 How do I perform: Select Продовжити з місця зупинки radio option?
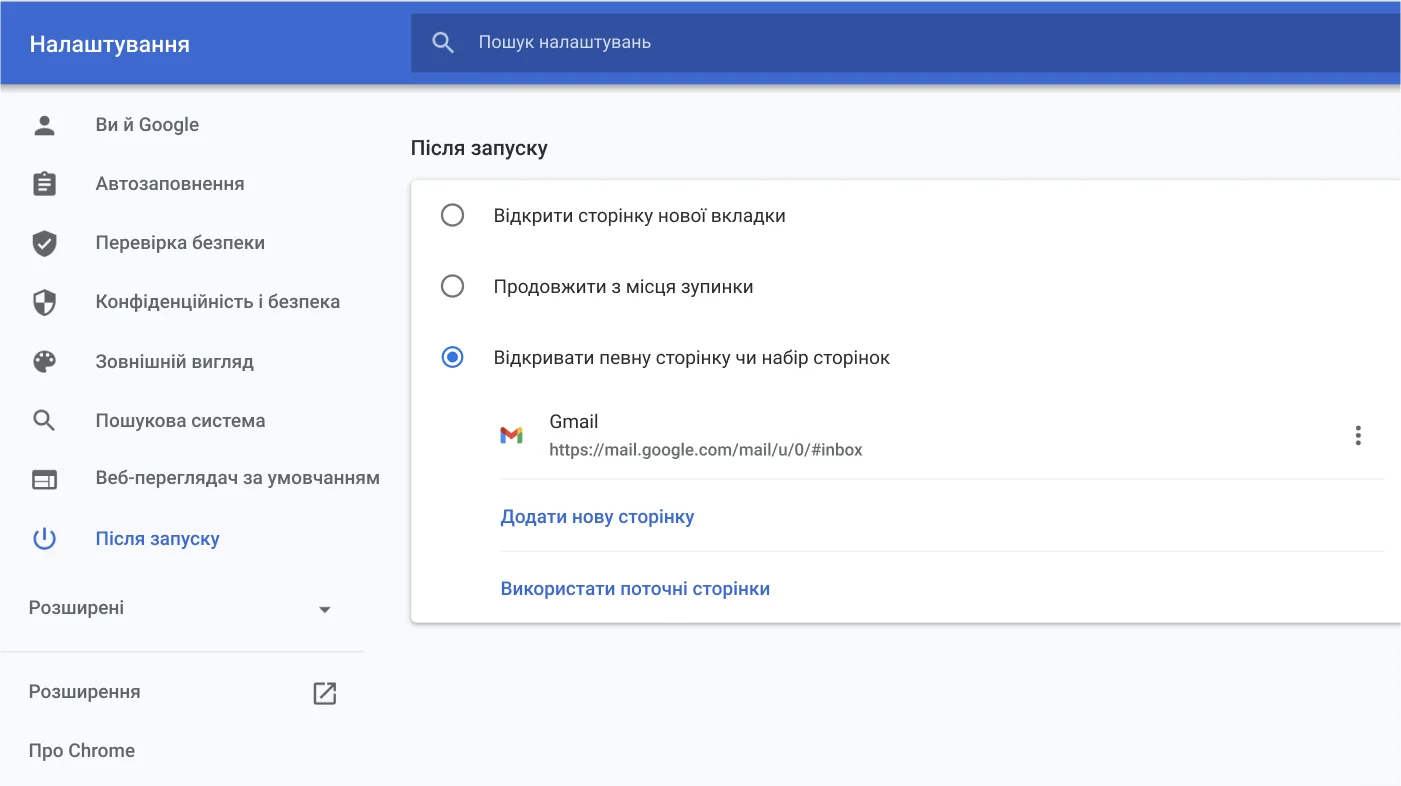point(453,287)
